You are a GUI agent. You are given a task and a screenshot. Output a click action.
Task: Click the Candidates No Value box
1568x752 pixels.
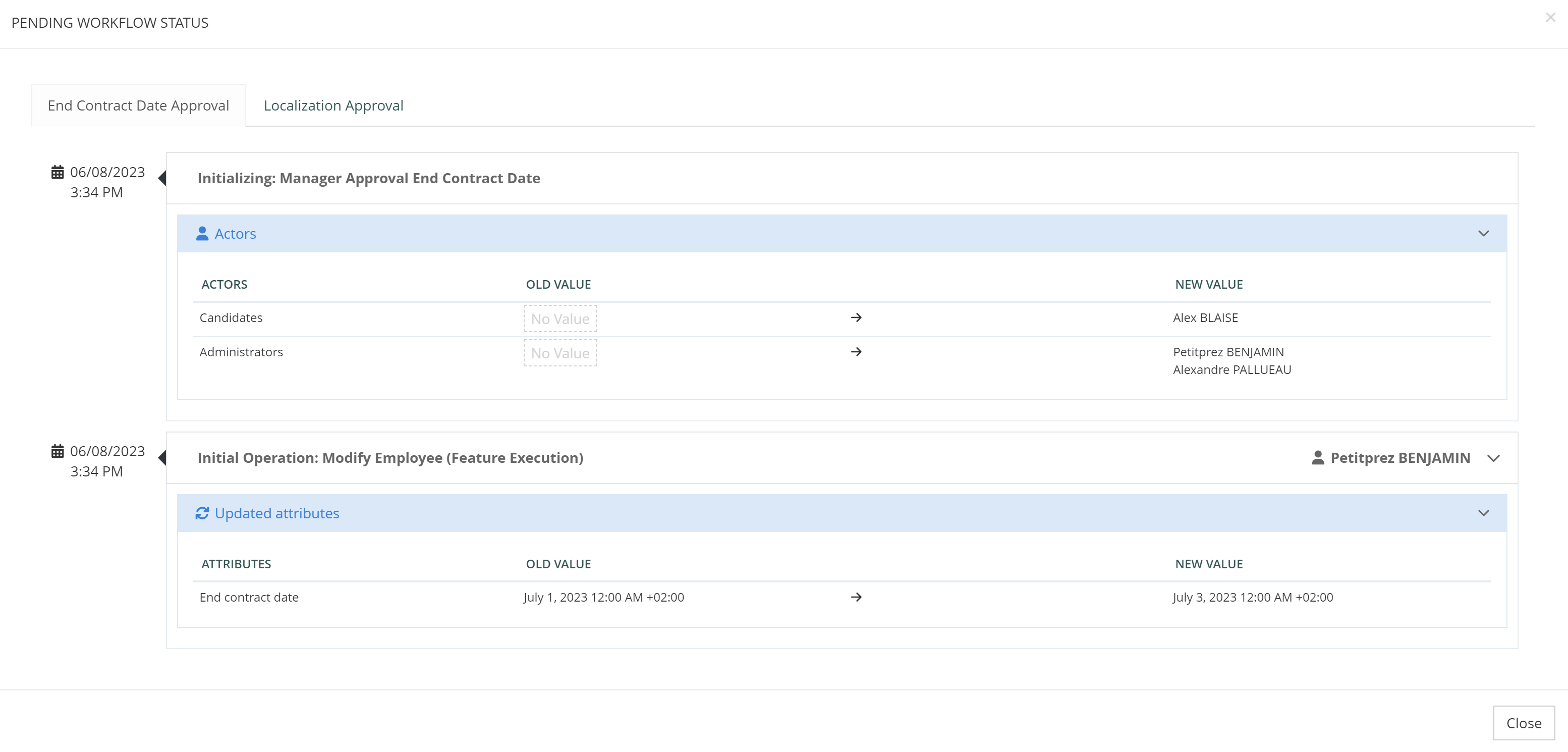tap(559, 319)
